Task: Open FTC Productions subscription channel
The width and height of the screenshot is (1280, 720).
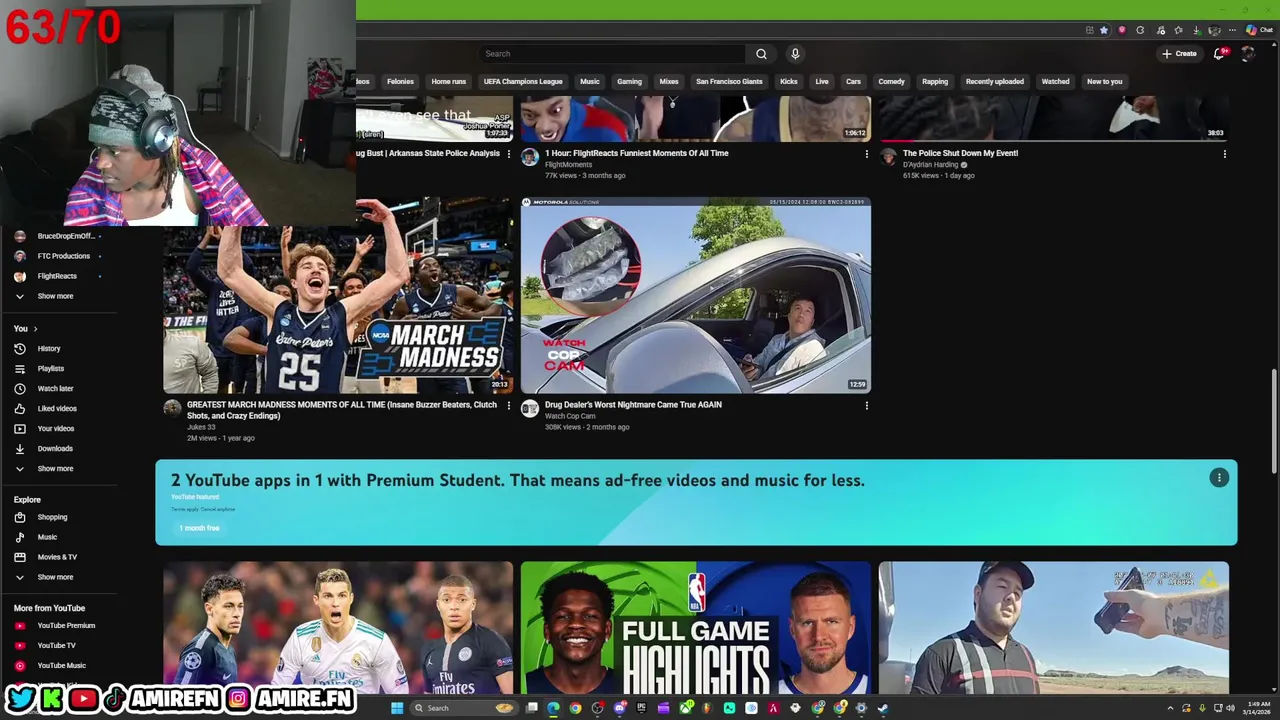Action: pos(63,256)
